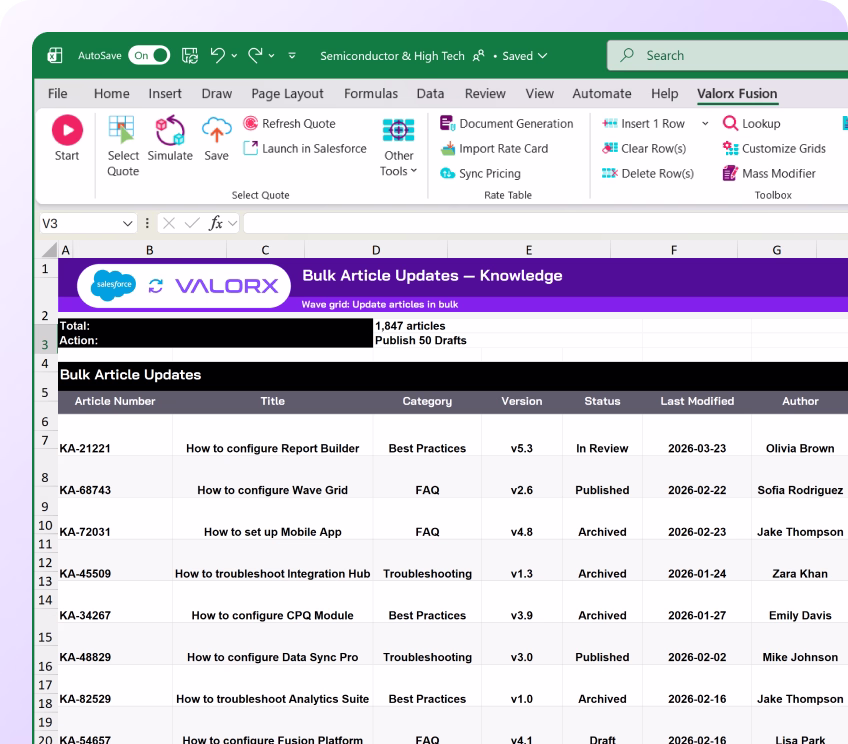Open the Formulas tab
The image size is (848, 744).
(371, 94)
